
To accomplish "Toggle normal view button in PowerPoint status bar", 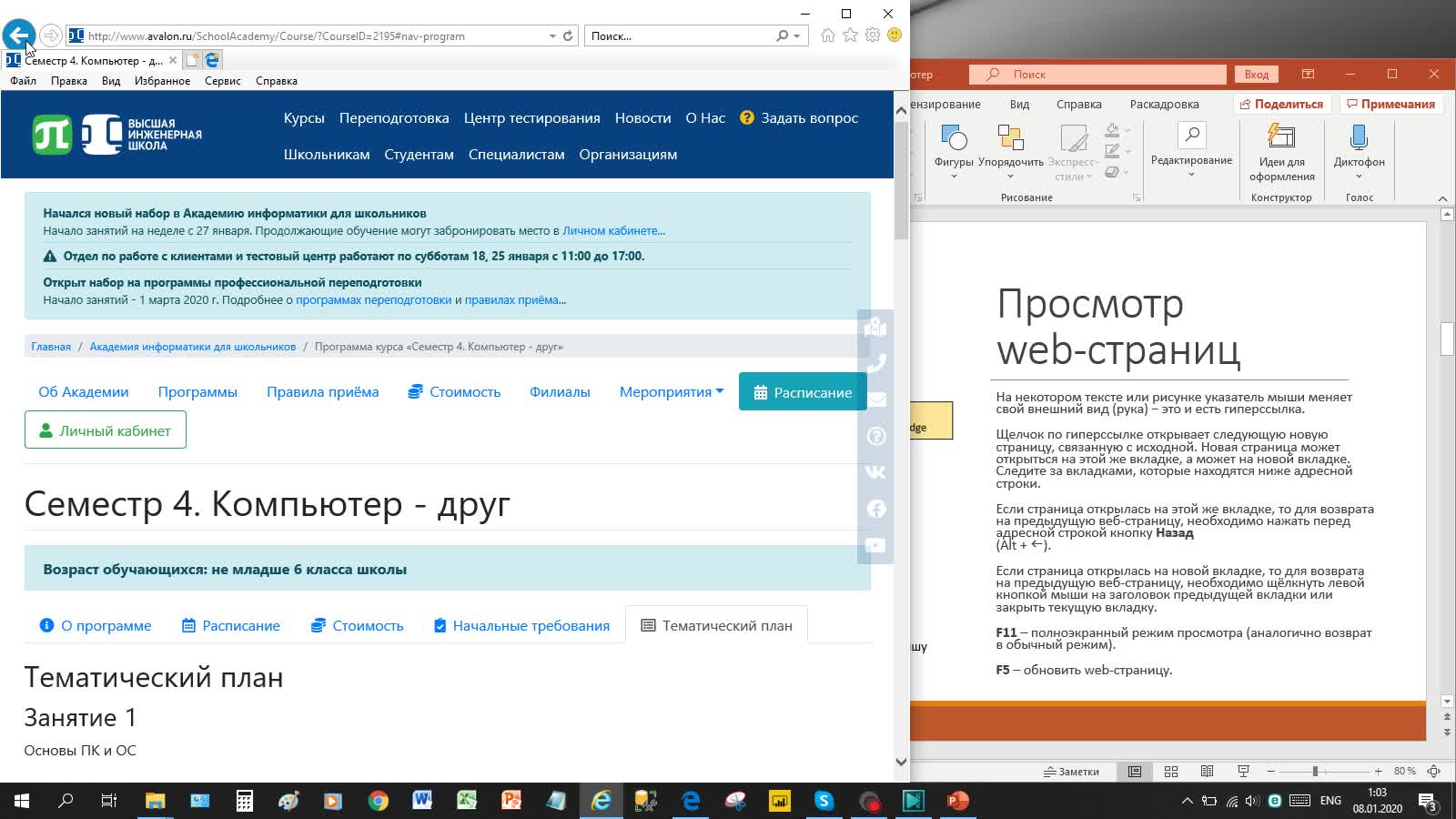I will [1135, 771].
